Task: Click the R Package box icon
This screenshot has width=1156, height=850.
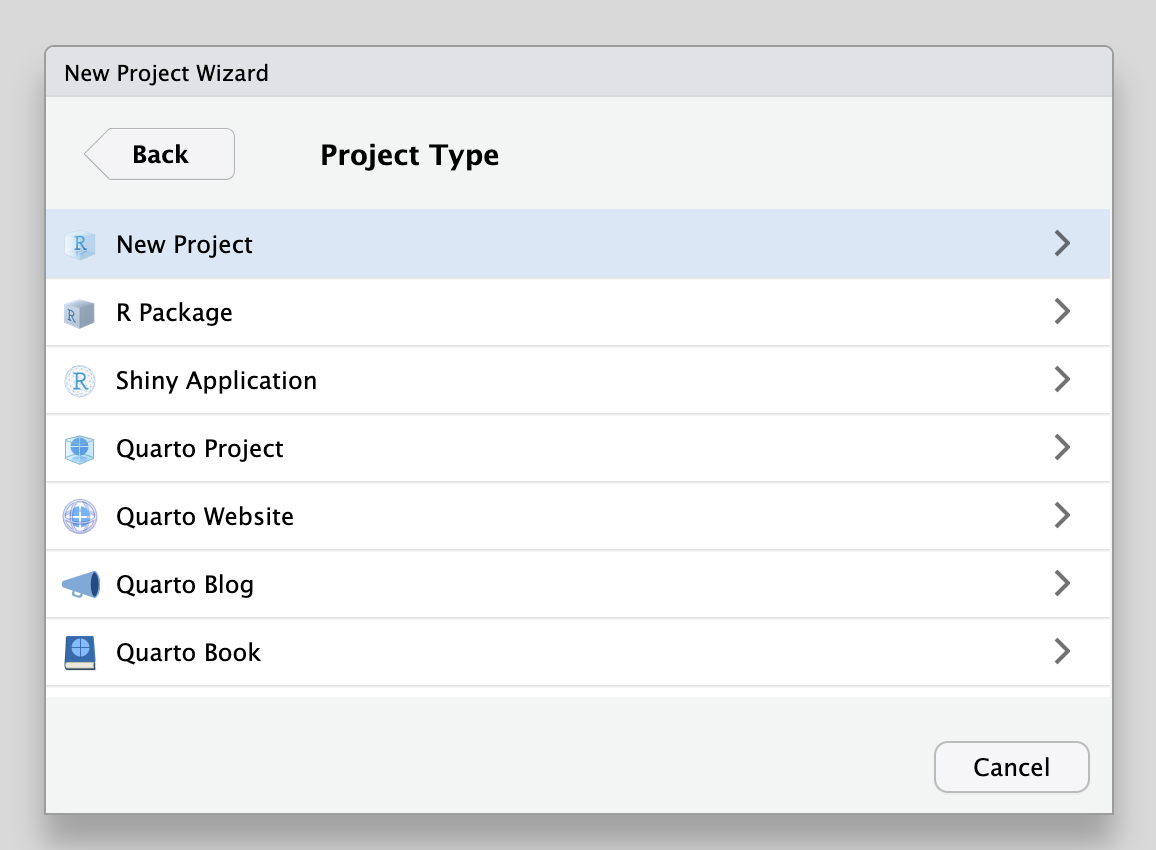Action: (x=80, y=314)
